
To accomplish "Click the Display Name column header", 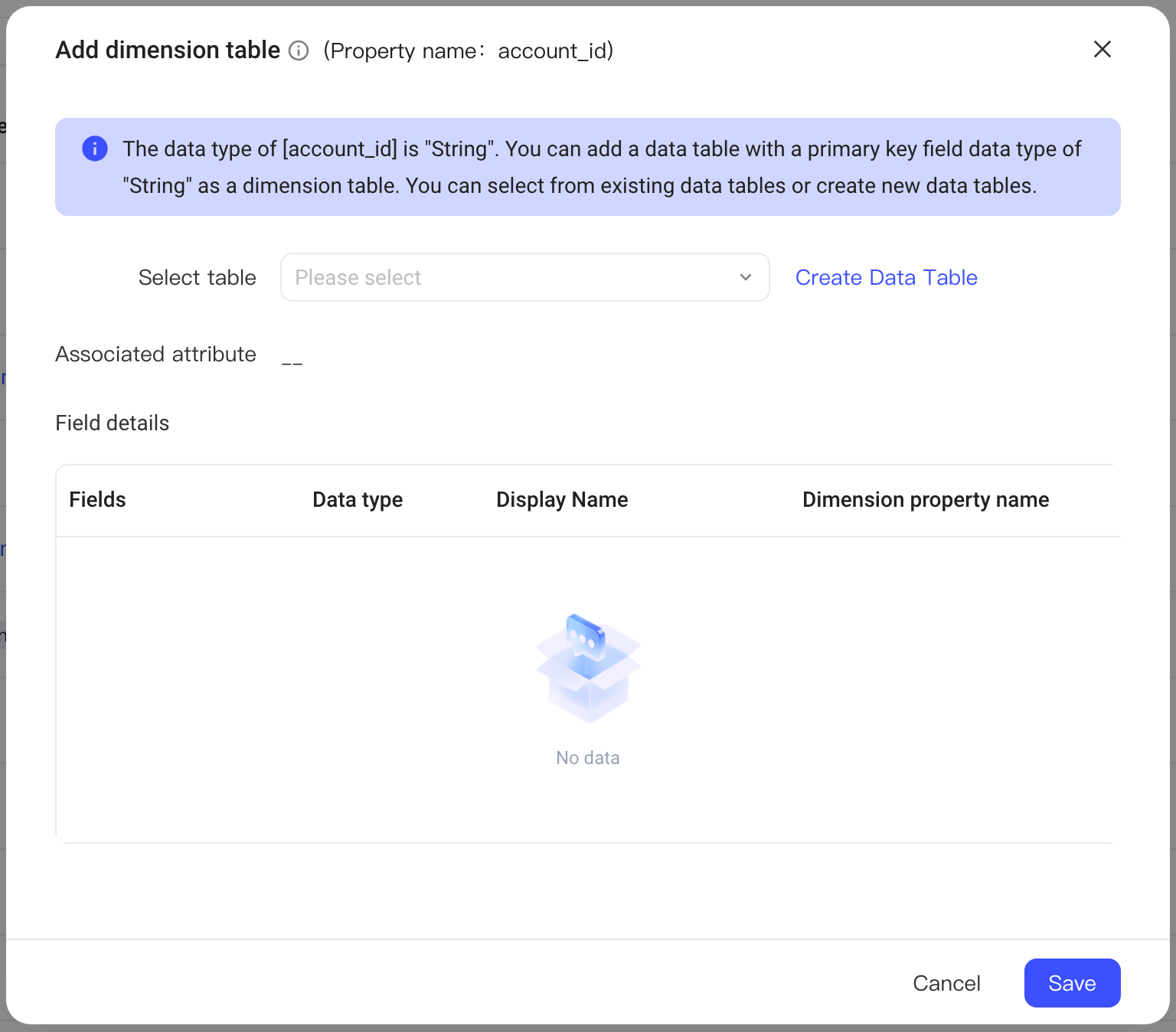I will (x=562, y=500).
